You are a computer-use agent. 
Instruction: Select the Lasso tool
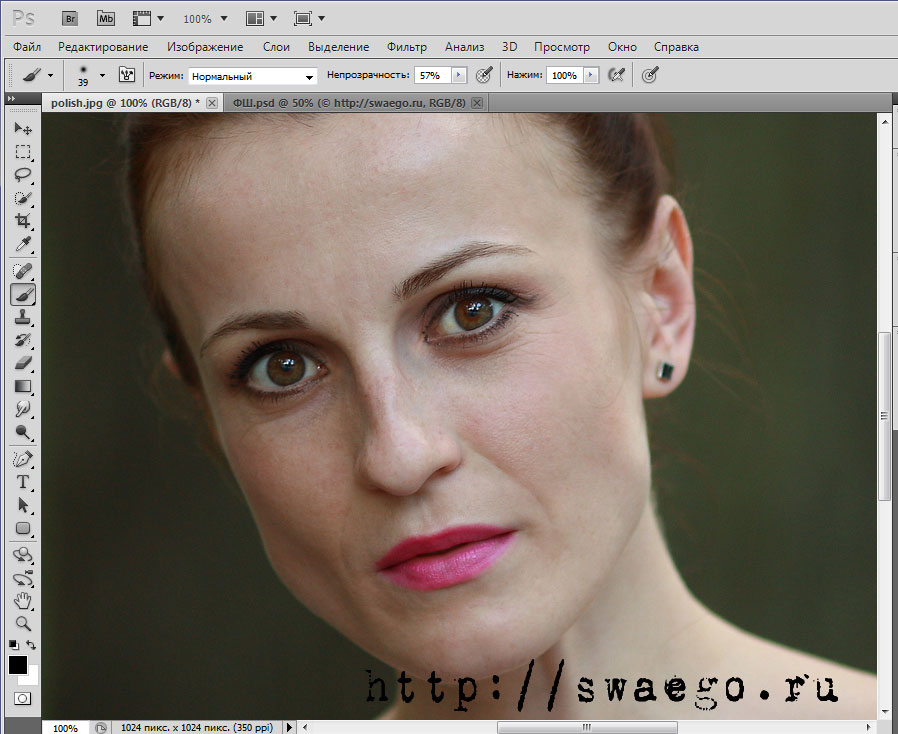click(x=22, y=174)
